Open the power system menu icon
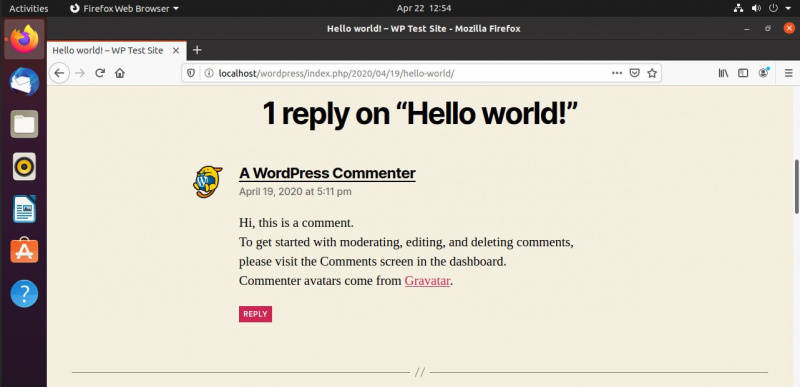800x387 pixels. point(773,8)
